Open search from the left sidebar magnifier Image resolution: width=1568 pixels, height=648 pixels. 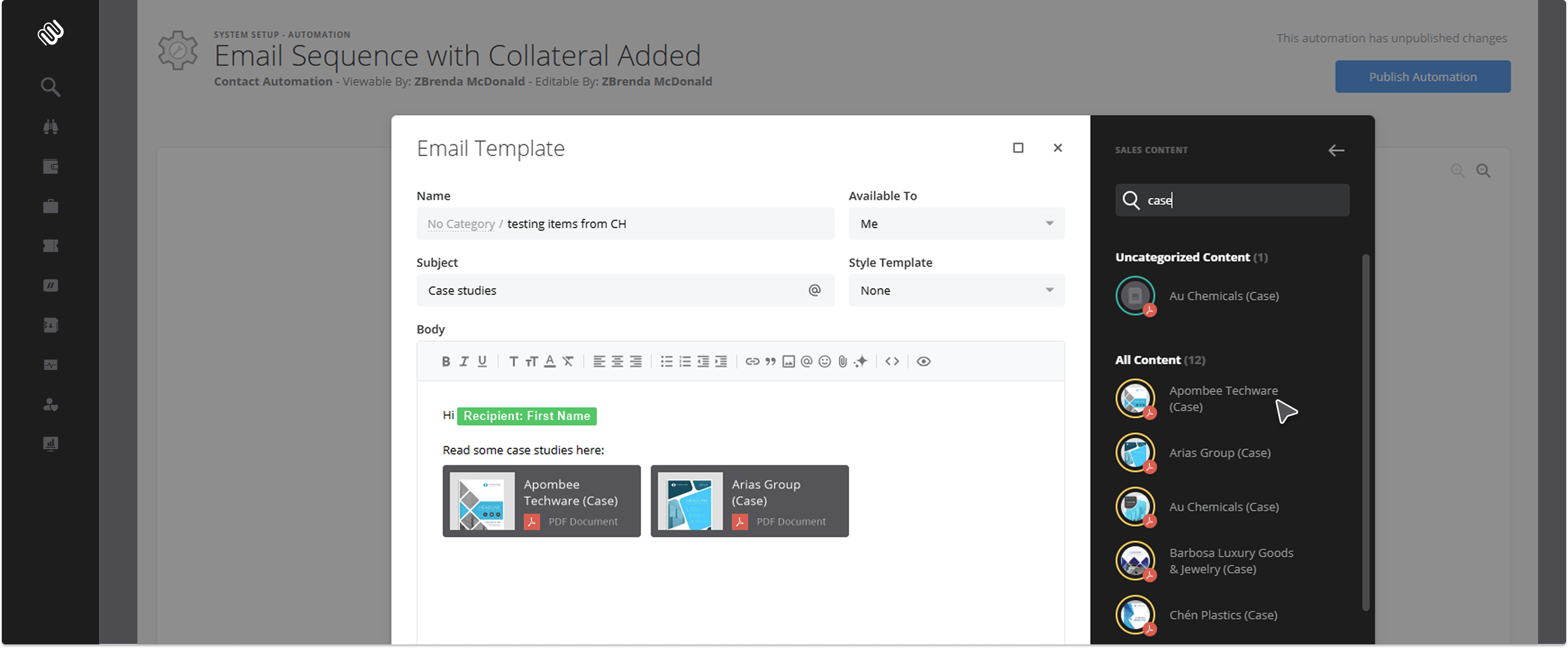(50, 87)
